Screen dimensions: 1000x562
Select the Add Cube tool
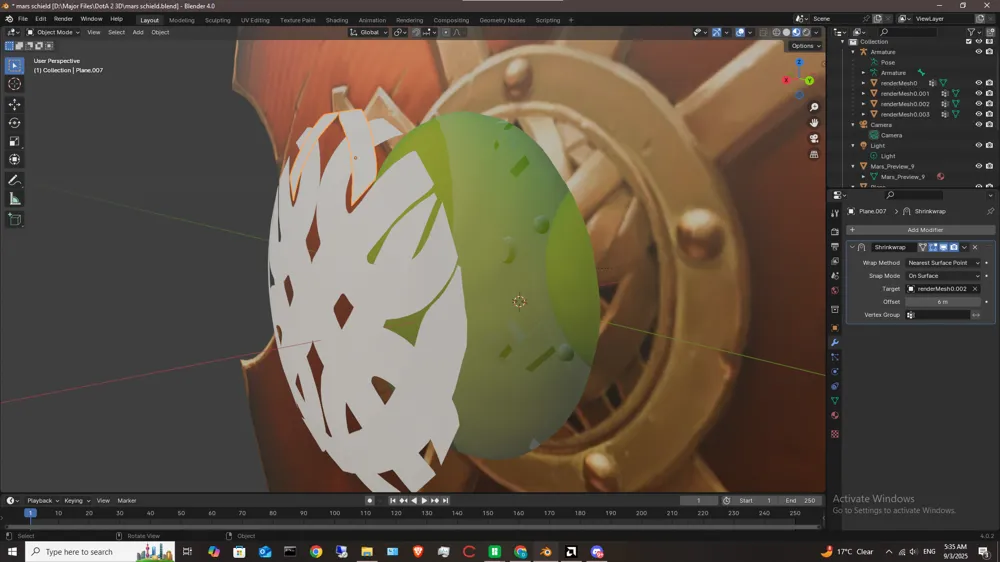click(x=15, y=220)
